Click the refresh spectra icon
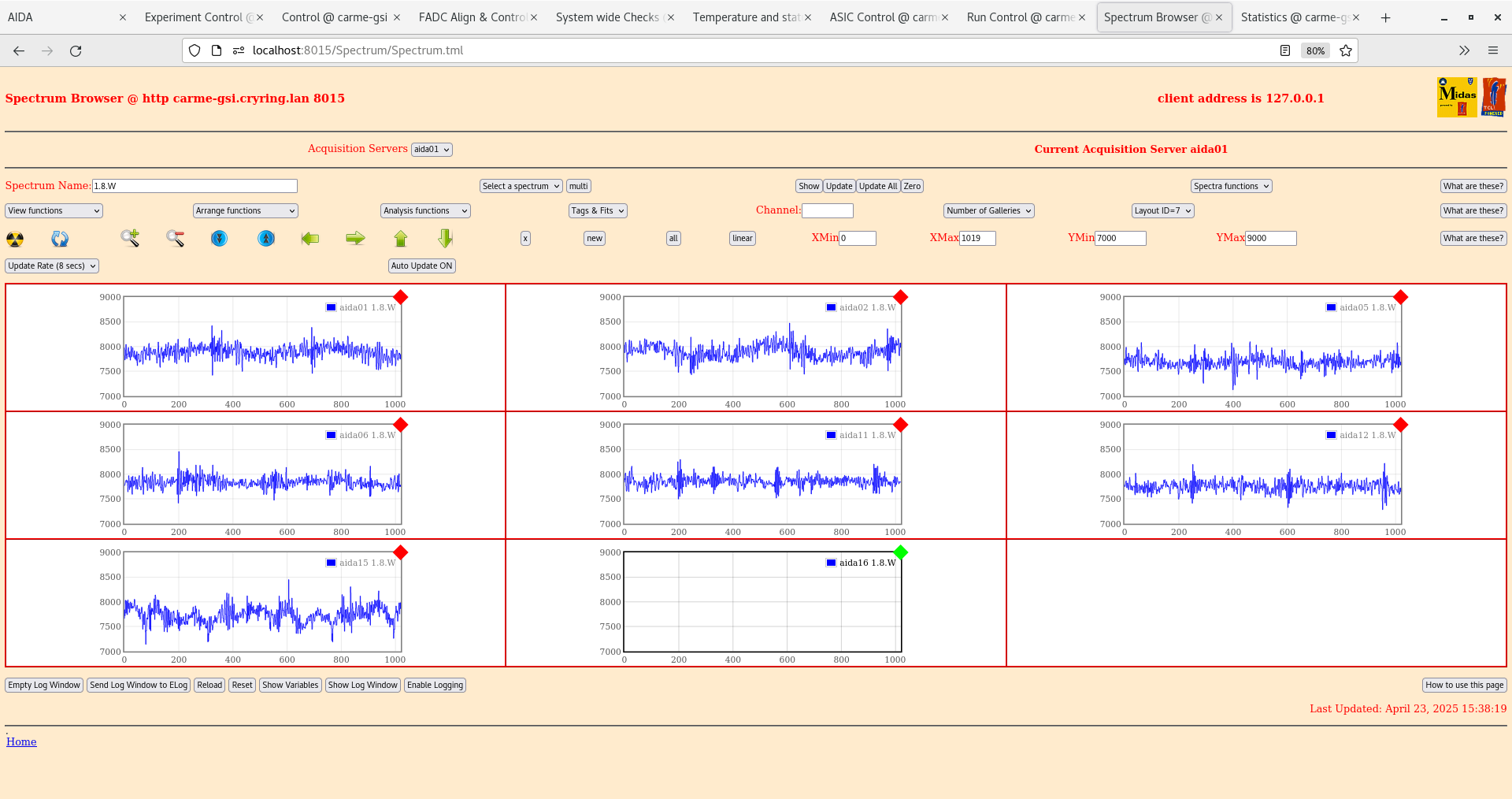This screenshot has height=799, width=1512. pos(60,239)
